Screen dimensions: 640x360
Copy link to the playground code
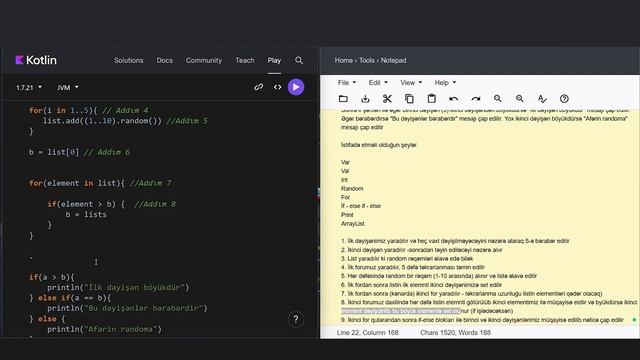coord(258,87)
